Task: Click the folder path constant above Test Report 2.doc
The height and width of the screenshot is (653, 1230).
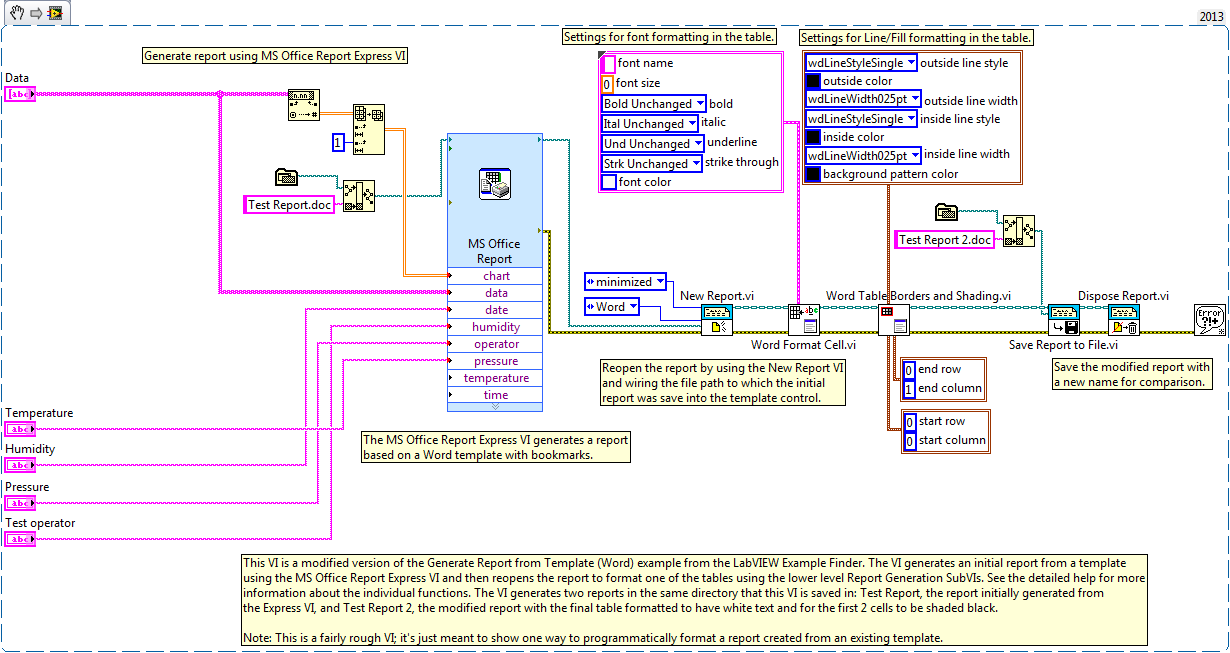Action: (x=946, y=211)
